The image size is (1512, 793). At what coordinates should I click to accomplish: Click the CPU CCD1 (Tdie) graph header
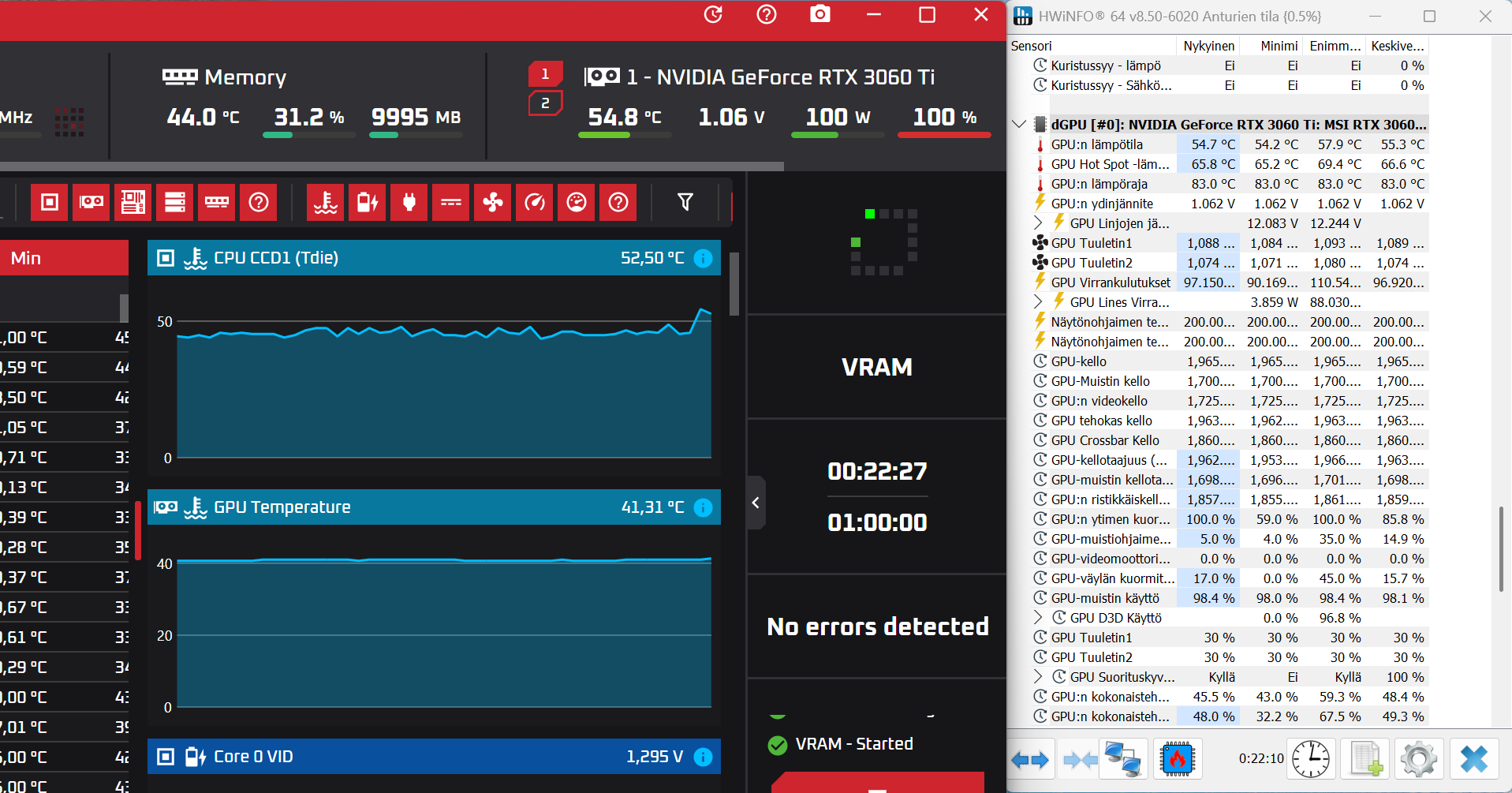pyautogui.click(x=434, y=258)
